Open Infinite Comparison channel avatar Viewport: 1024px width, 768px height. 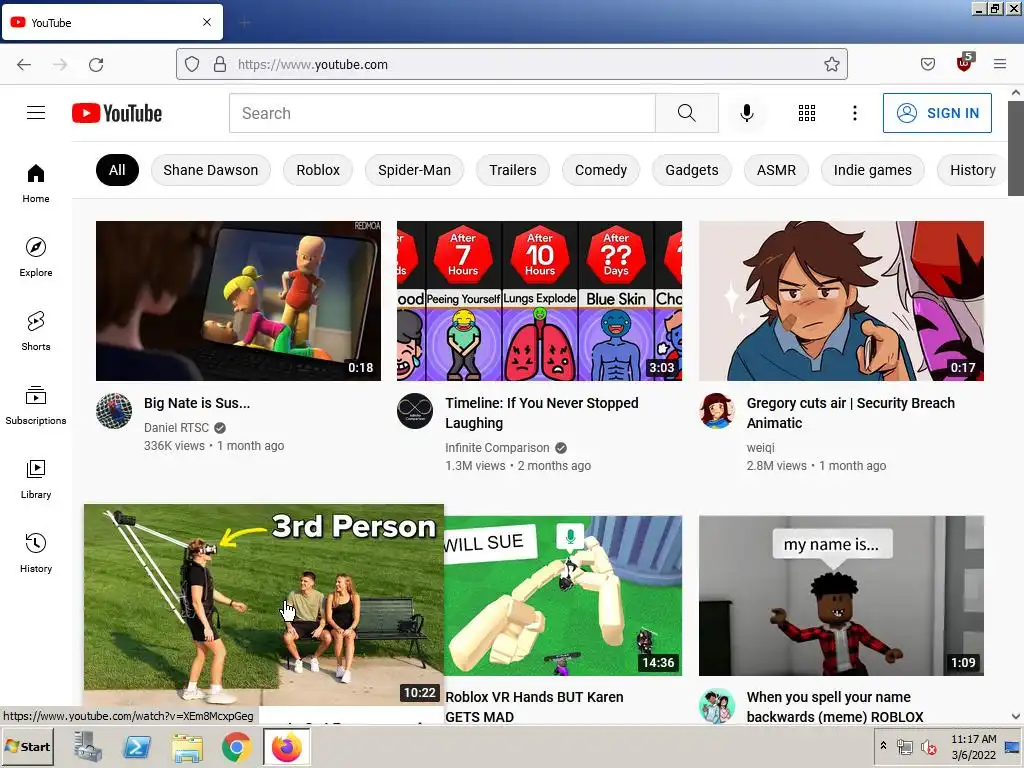point(415,411)
